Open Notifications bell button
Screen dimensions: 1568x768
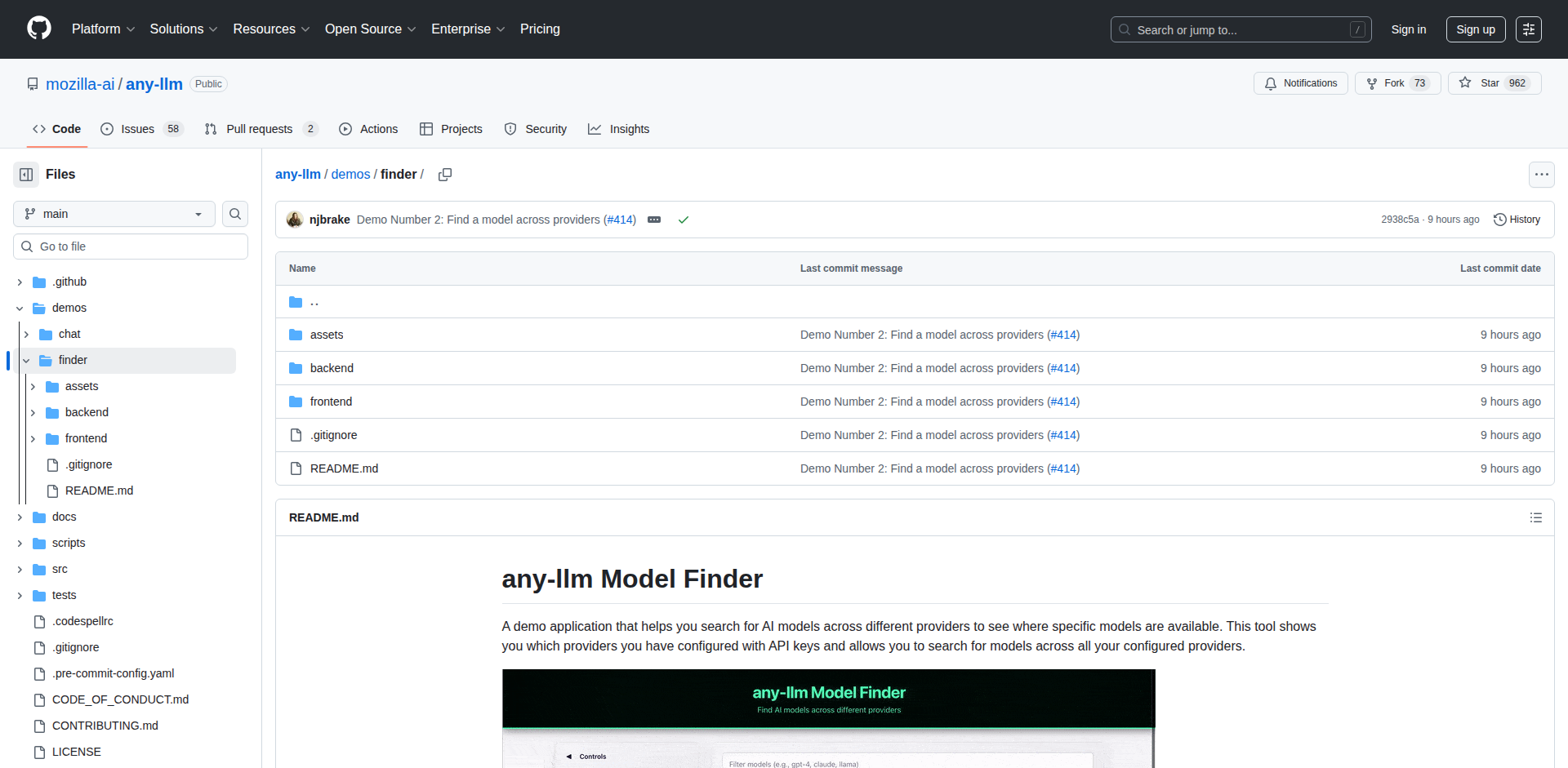(x=1301, y=83)
